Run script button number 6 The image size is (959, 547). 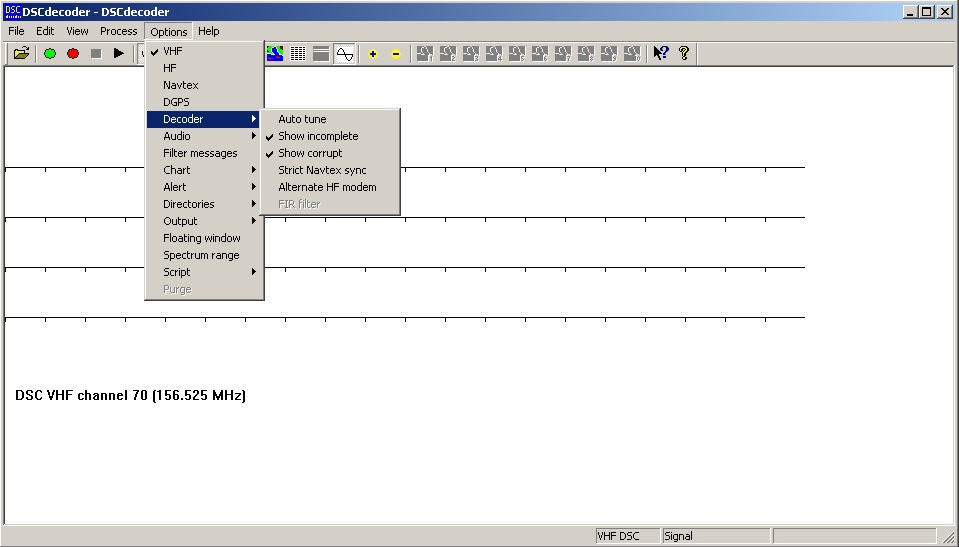[540, 54]
